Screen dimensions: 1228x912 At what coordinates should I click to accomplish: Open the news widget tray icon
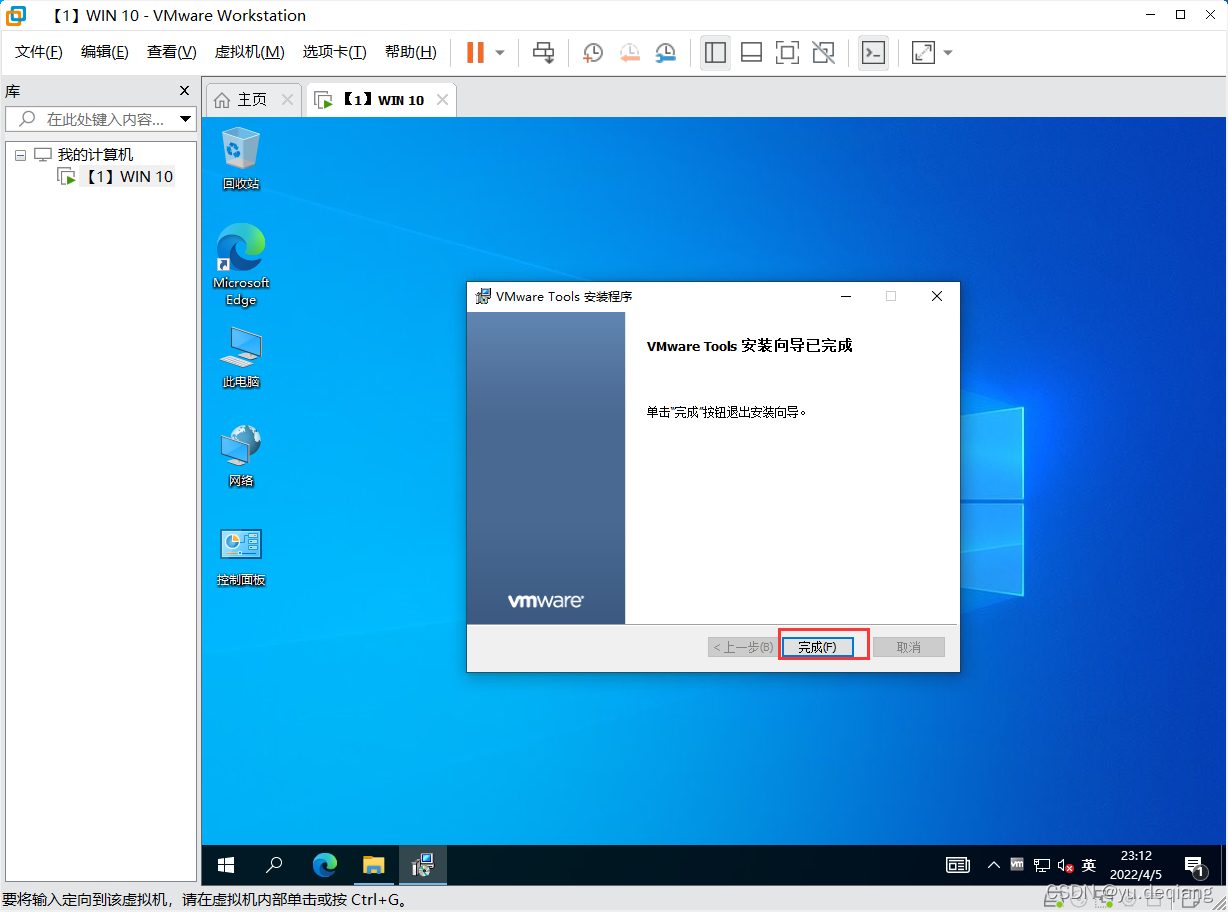pyautogui.click(x=958, y=865)
